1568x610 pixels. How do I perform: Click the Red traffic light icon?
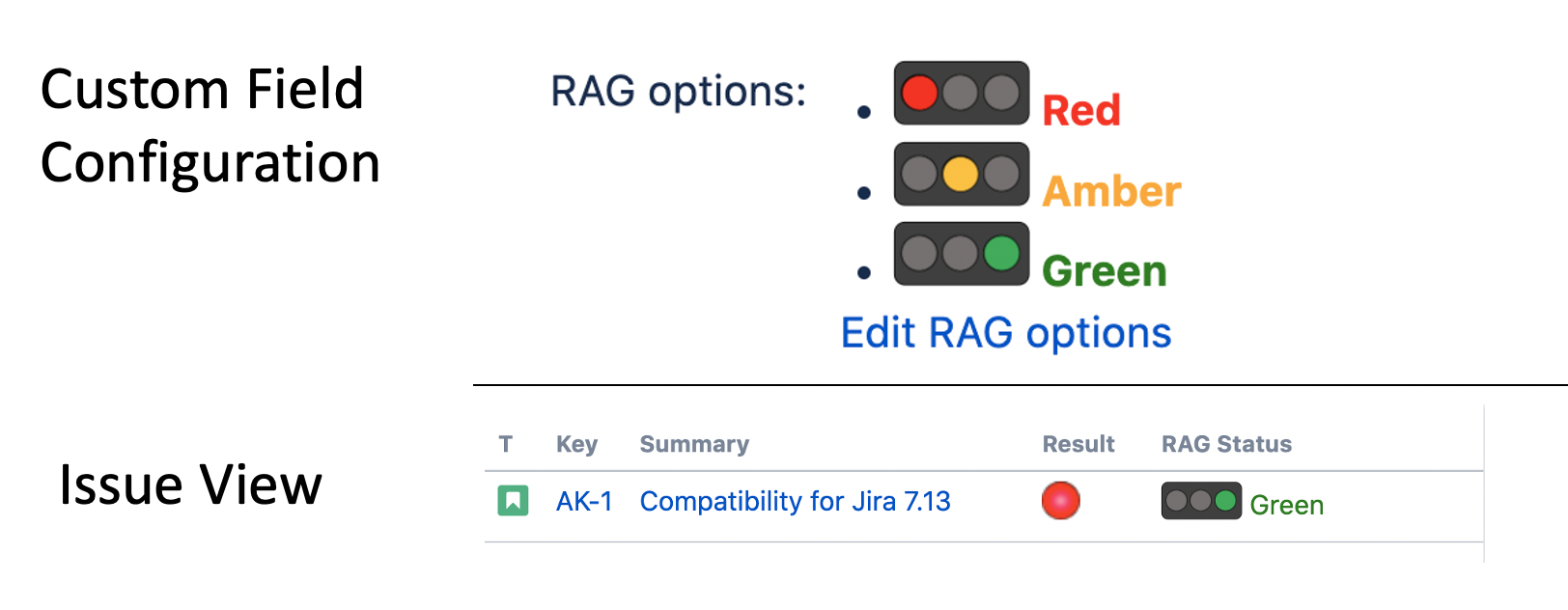961,94
